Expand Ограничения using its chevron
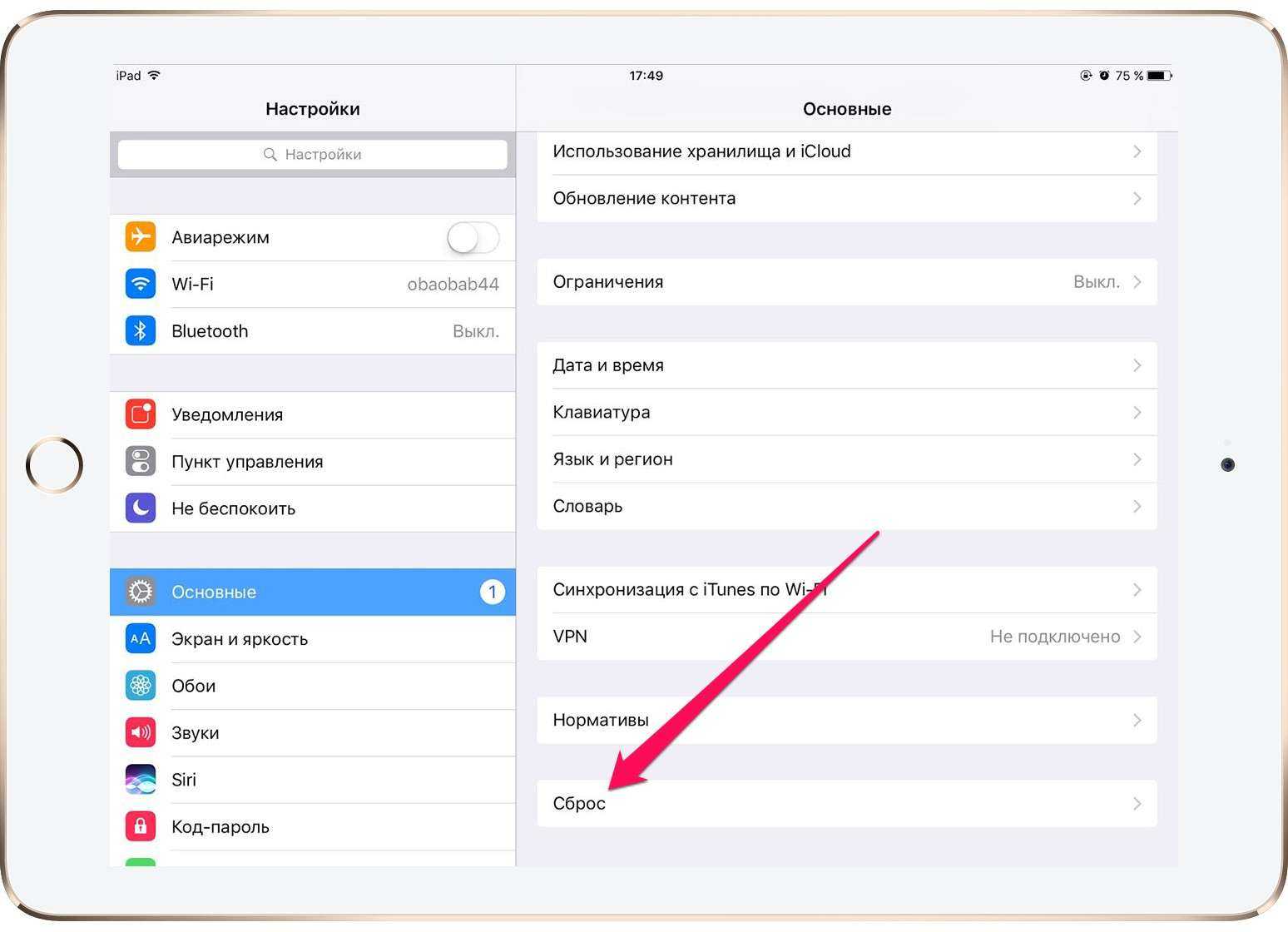 [1137, 282]
